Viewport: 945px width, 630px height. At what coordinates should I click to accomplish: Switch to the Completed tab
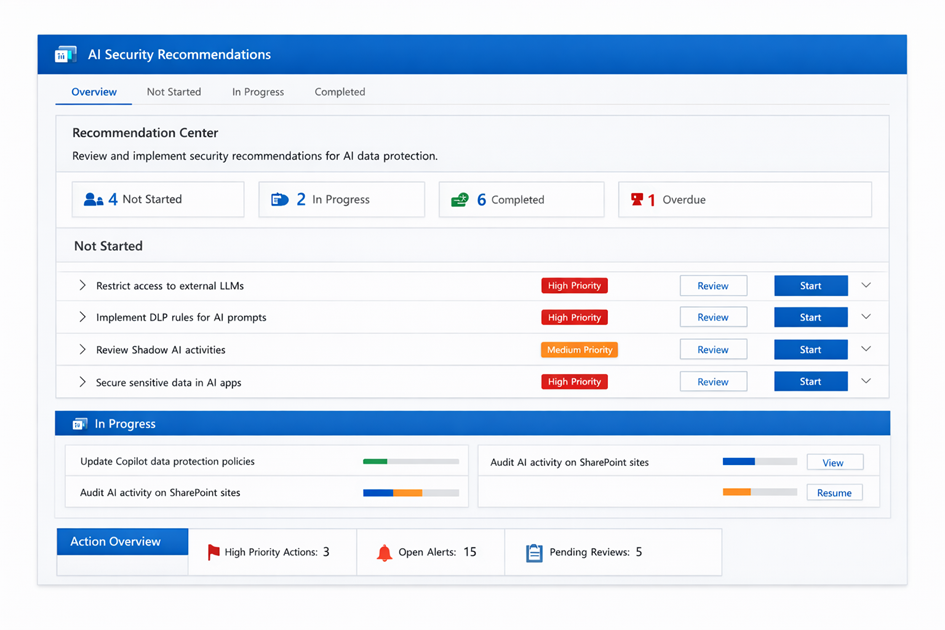tap(340, 92)
